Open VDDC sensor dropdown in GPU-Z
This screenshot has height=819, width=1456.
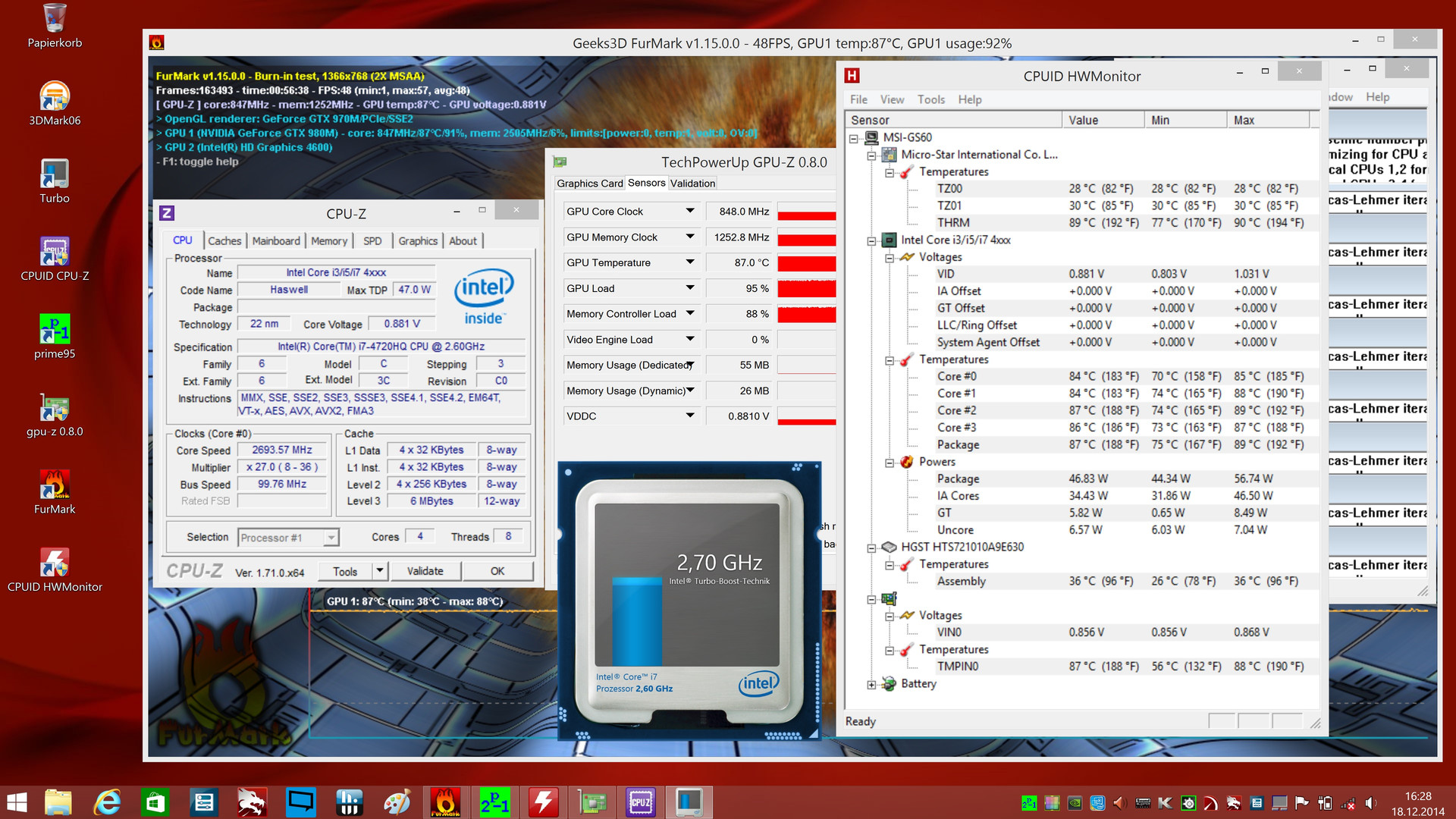[x=690, y=416]
